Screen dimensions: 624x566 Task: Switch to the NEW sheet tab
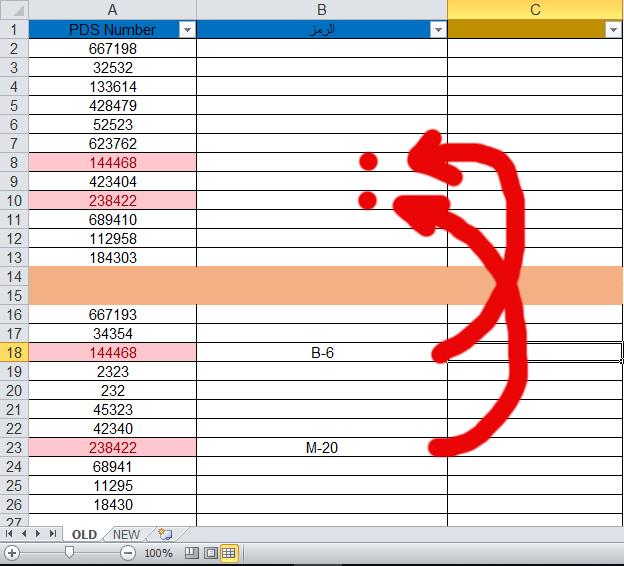click(127, 534)
